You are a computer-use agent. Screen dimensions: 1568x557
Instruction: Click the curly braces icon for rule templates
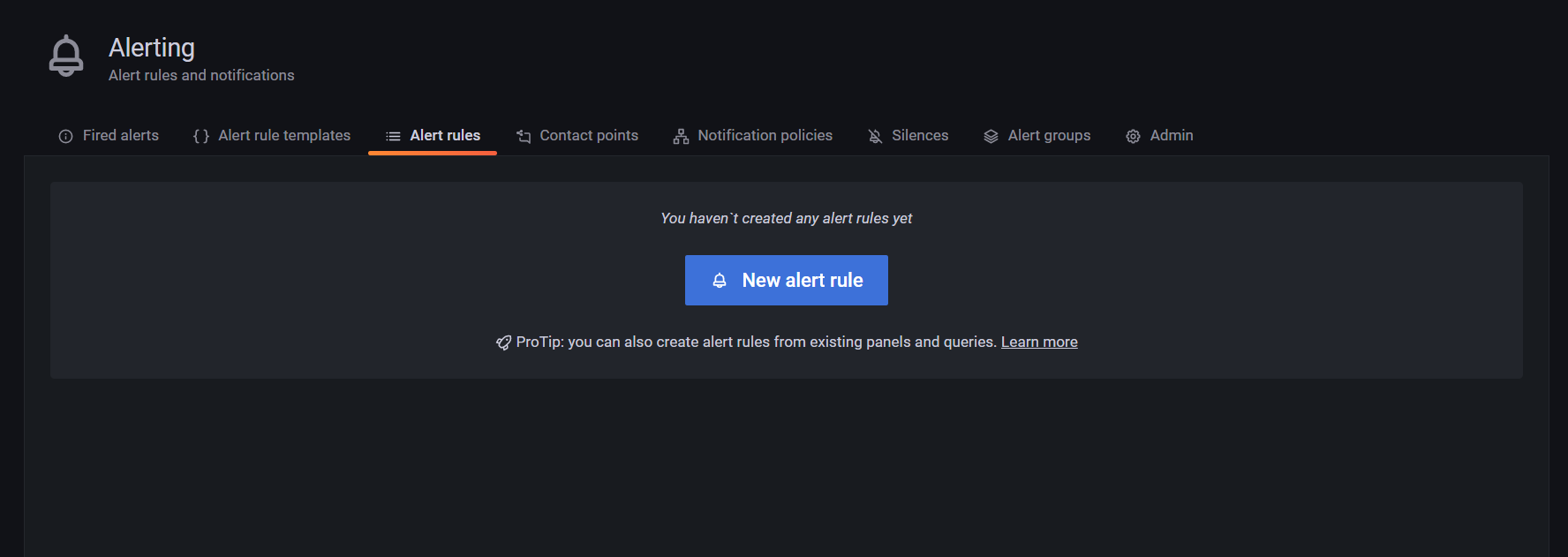[201, 136]
